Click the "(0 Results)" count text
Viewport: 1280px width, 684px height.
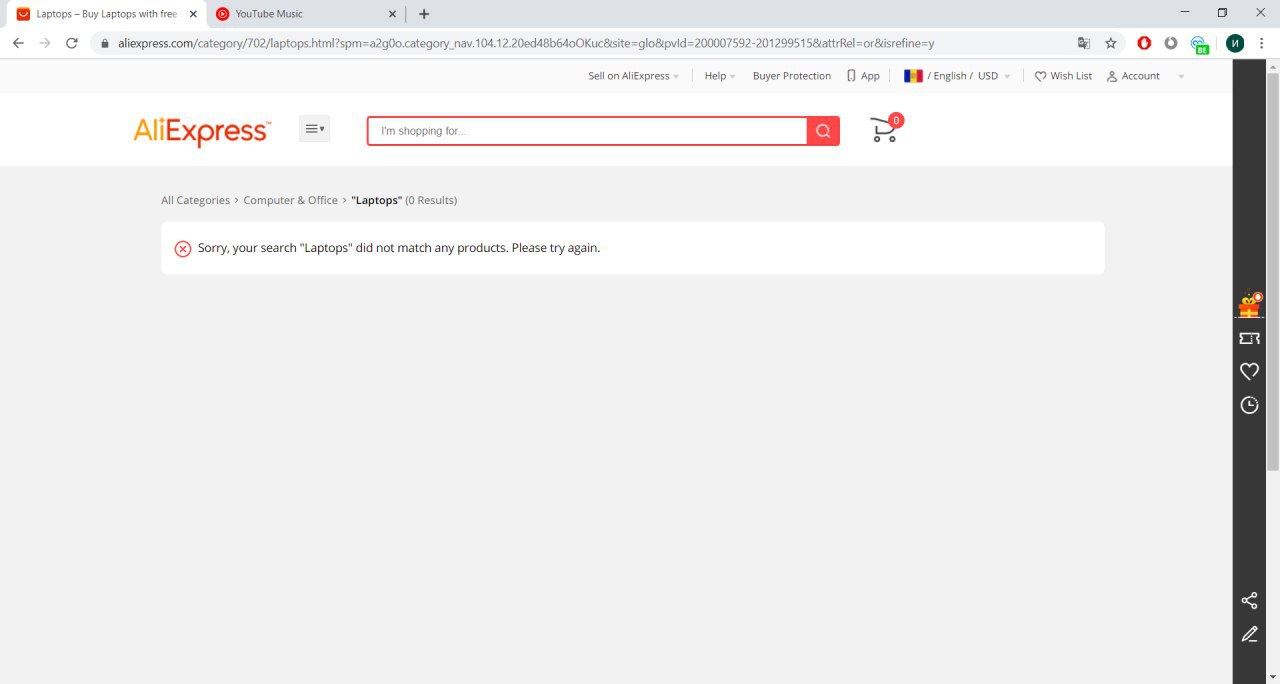click(x=431, y=200)
